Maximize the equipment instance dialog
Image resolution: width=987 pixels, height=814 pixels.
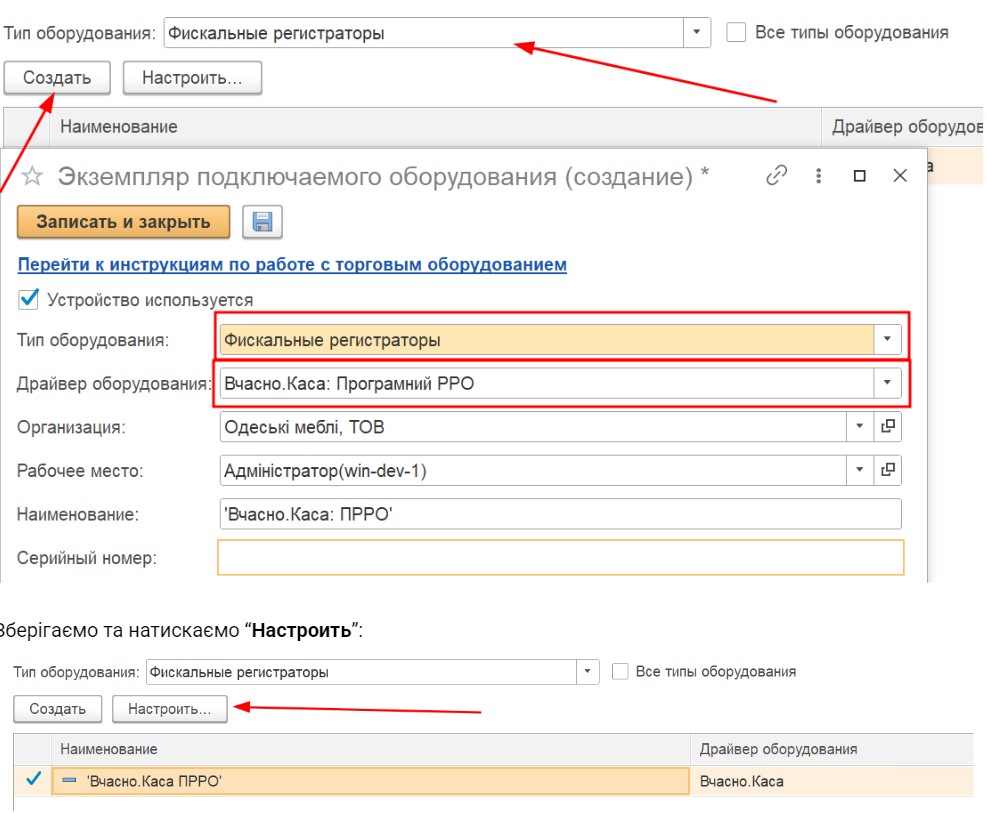pyautogui.click(x=859, y=176)
